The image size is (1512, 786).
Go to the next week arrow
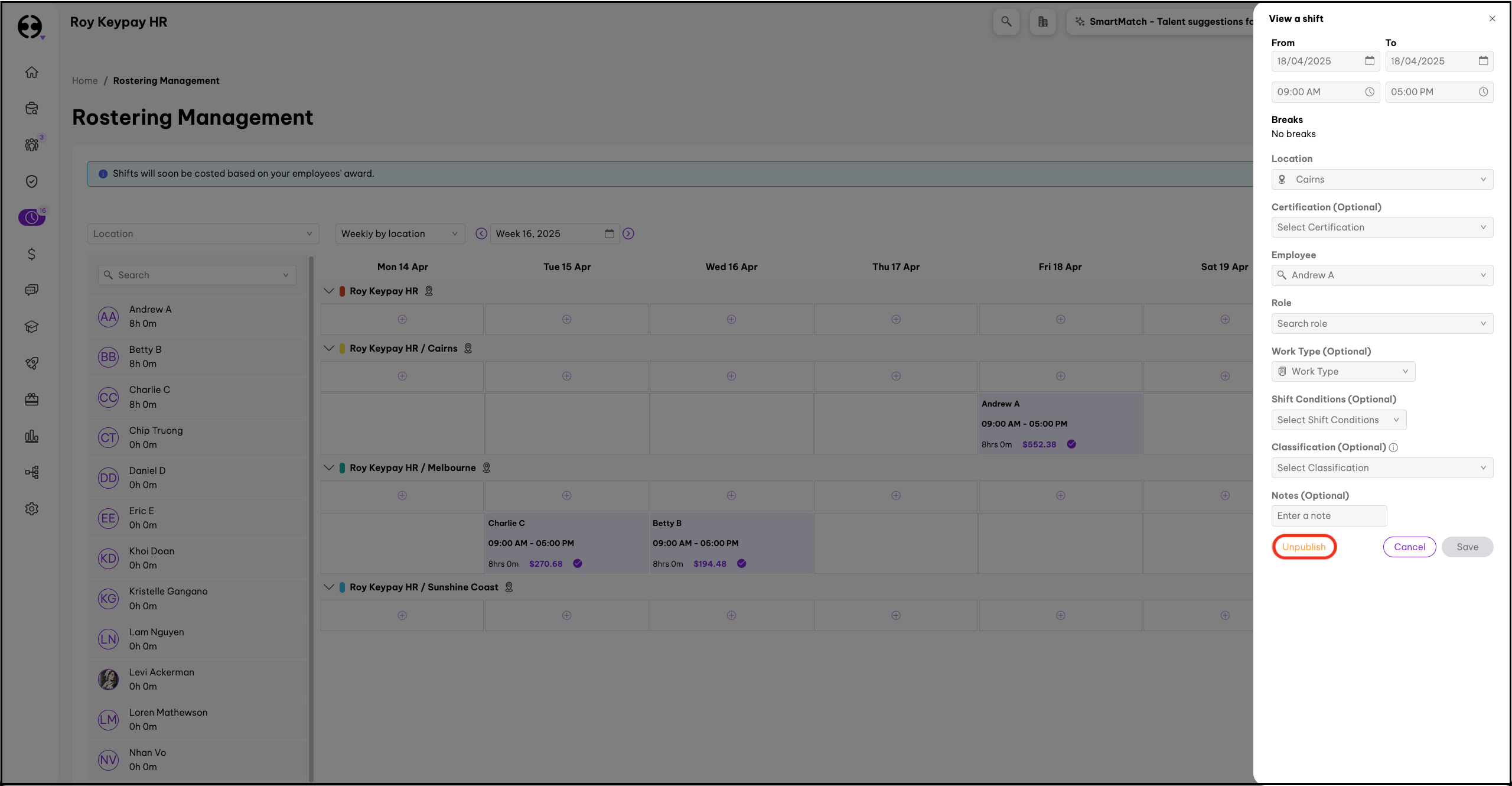coord(628,233)
